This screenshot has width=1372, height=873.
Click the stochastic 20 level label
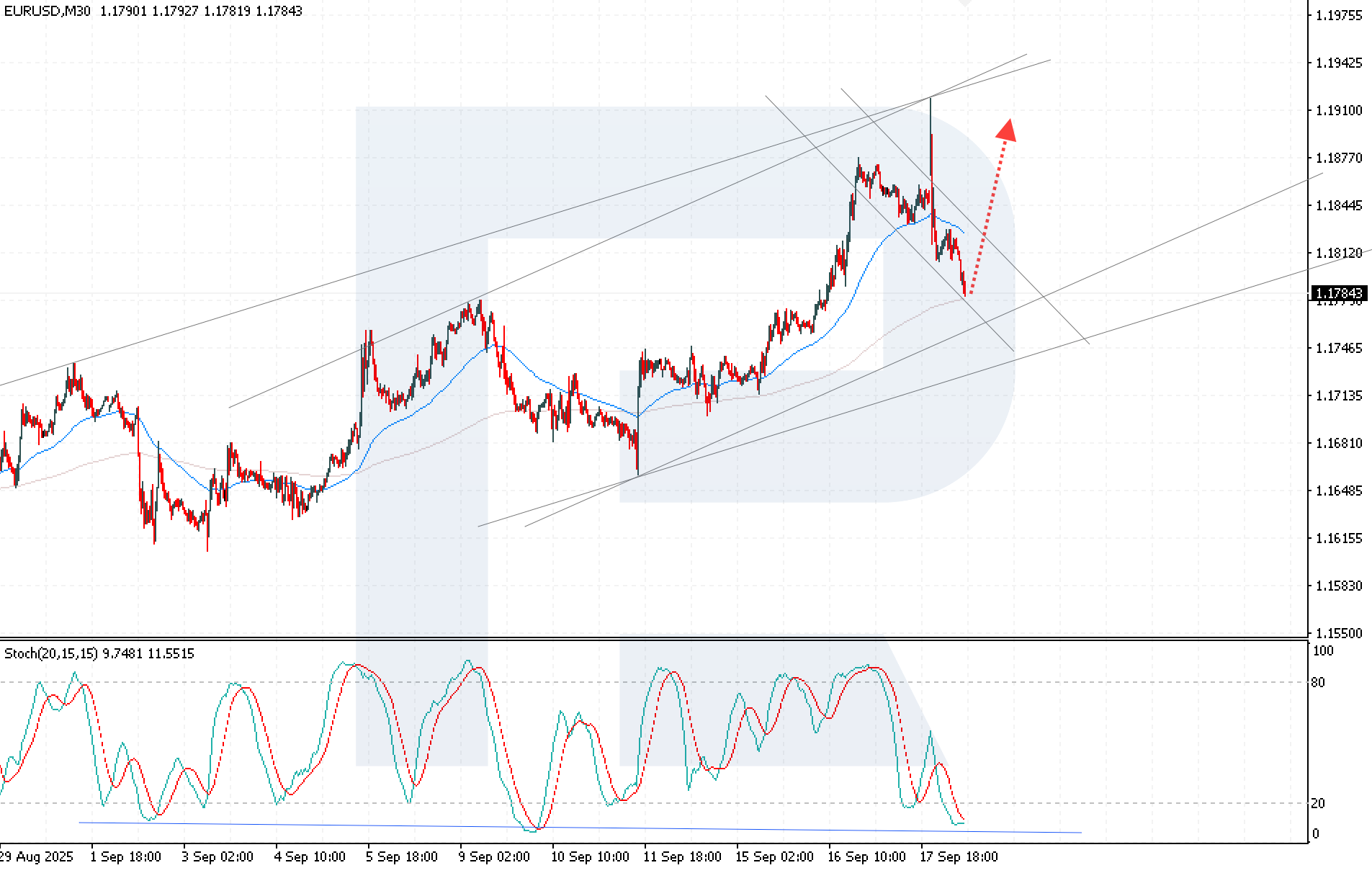coord(1317,803)
